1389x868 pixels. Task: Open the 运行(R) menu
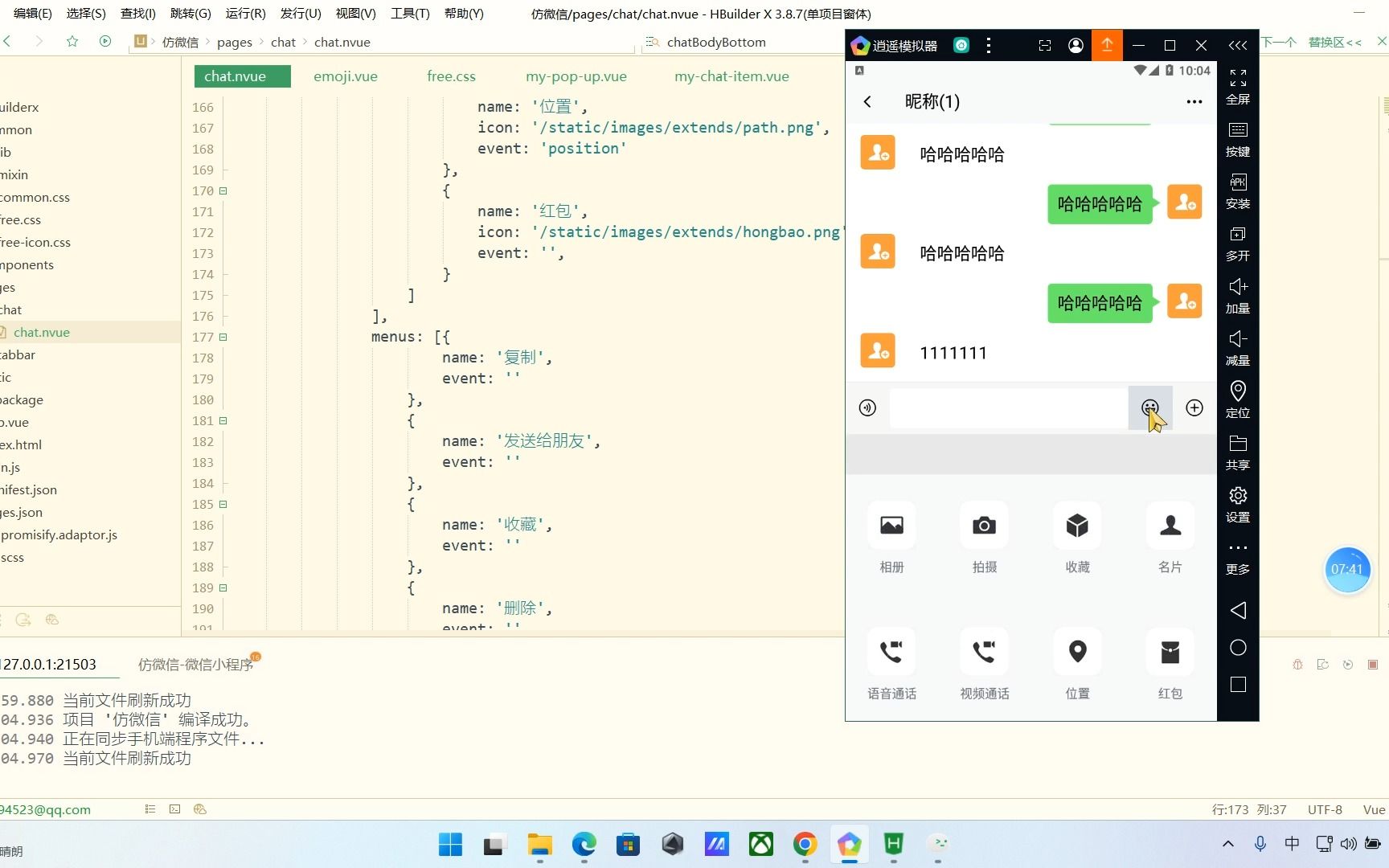click(245, 14)
